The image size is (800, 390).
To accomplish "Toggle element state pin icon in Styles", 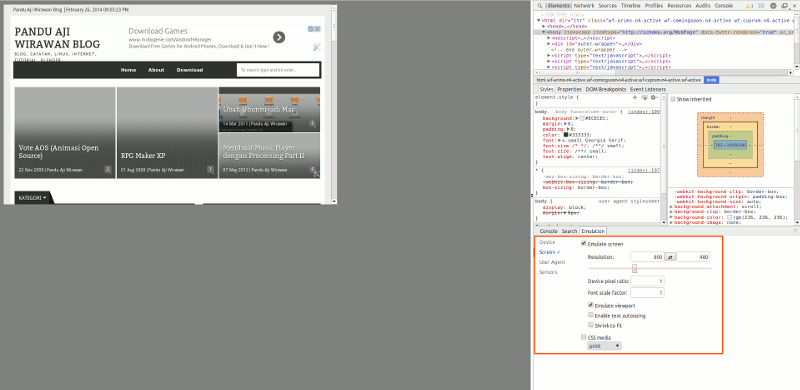I will click(644, 97).
